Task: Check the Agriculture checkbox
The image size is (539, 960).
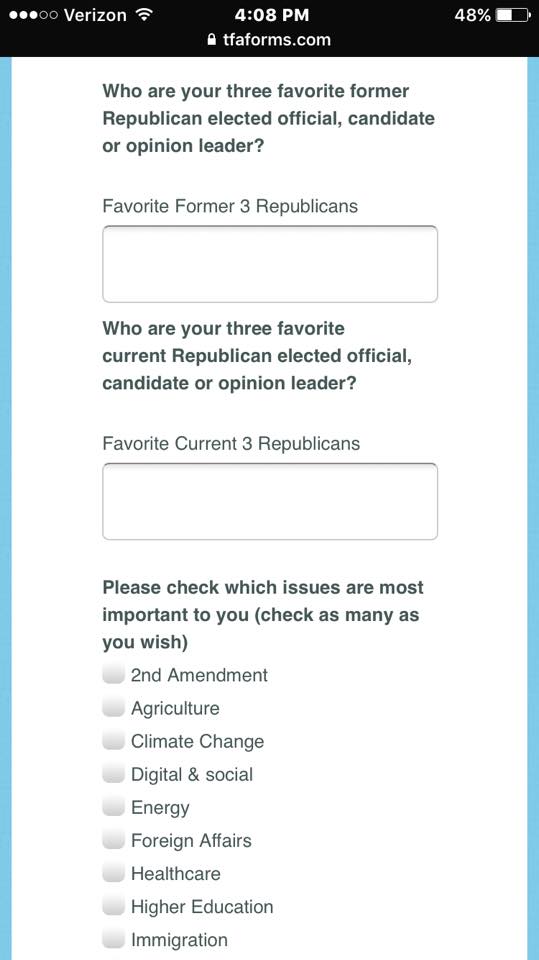Action: tap(113, 708)
